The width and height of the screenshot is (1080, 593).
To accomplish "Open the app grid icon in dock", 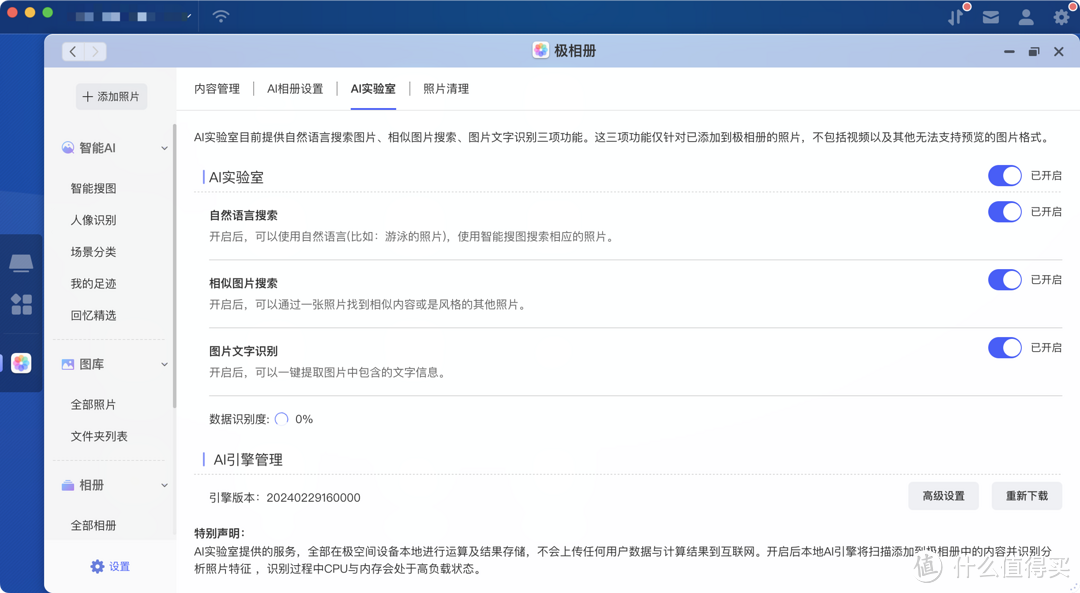I will [21, 304].
